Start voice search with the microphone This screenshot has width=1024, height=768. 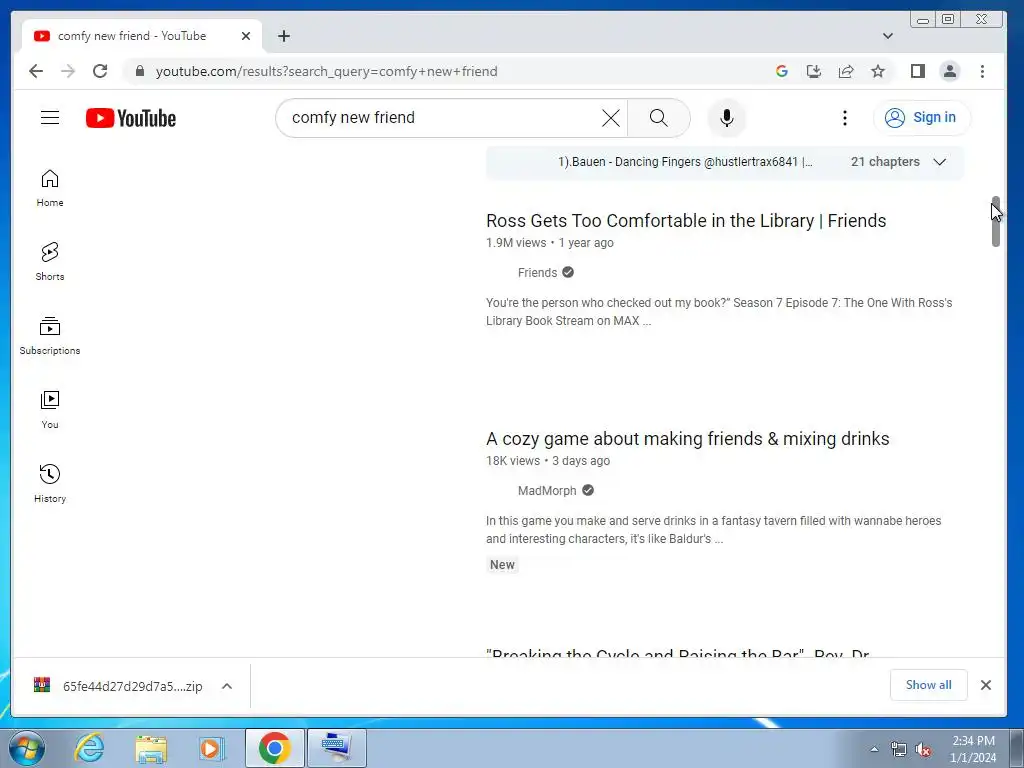click(x=726, y=118)
